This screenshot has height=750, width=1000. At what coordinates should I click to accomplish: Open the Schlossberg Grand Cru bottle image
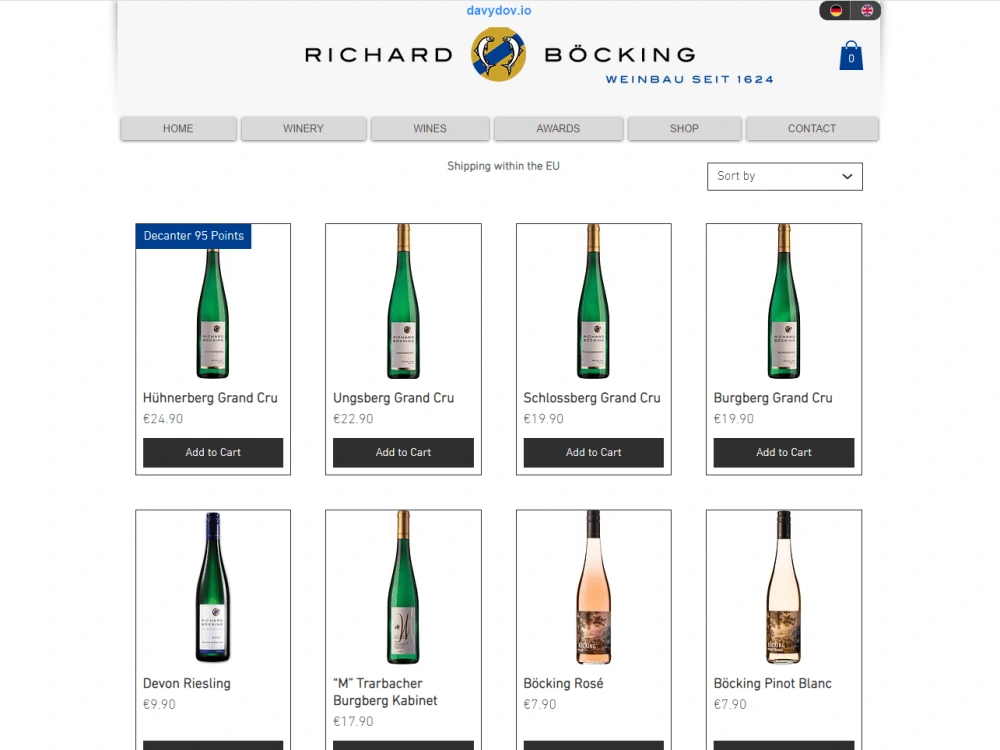coord(594,301)
